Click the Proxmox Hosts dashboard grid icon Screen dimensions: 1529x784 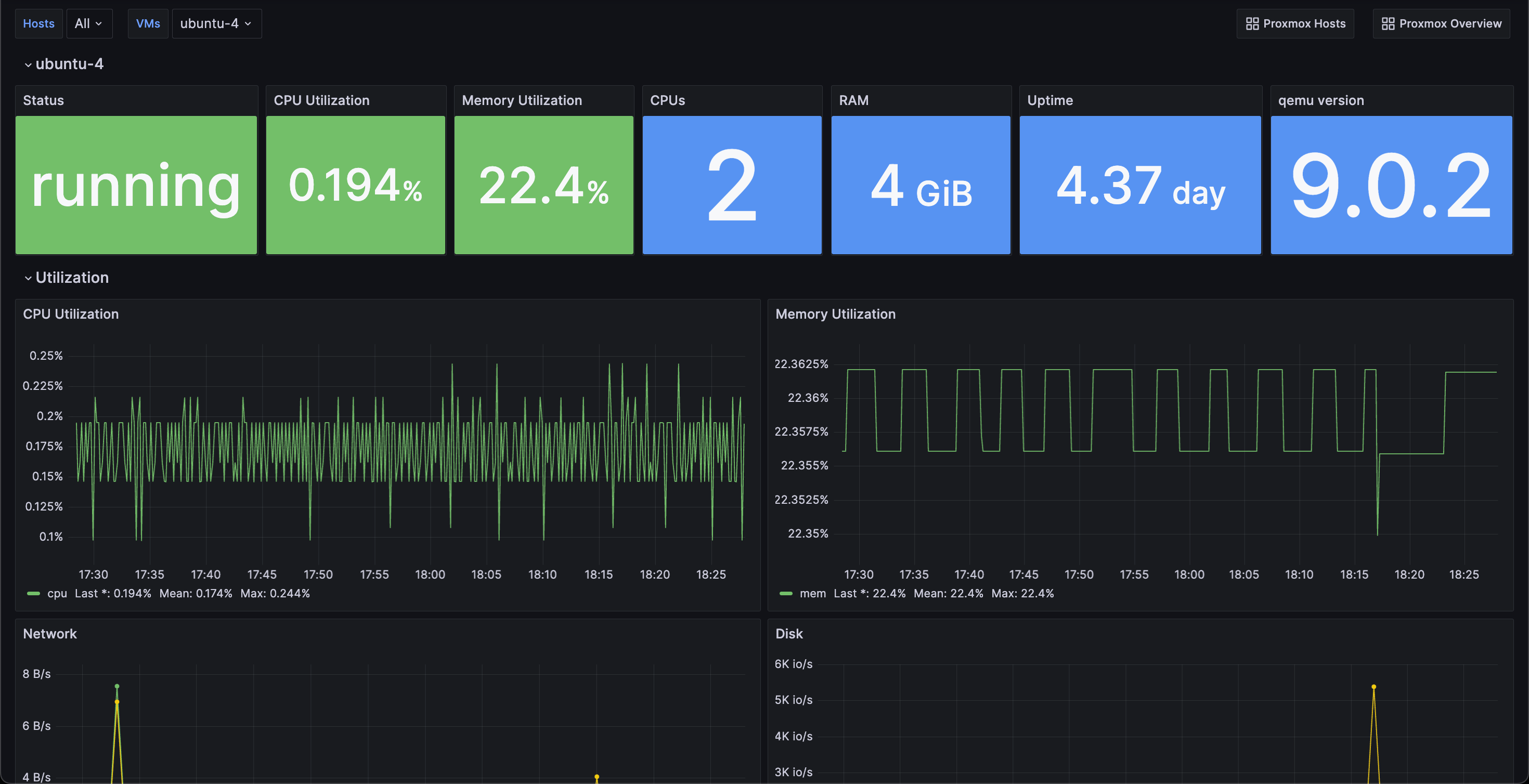(1252, 24)
